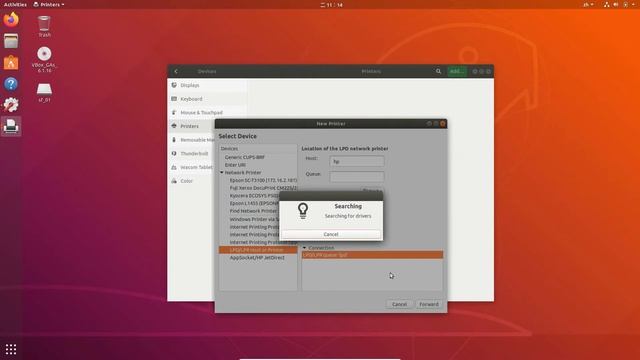Go back using the Settings back arrow
The width and height of the screenshot is (640, 360).
coord(176,71)
